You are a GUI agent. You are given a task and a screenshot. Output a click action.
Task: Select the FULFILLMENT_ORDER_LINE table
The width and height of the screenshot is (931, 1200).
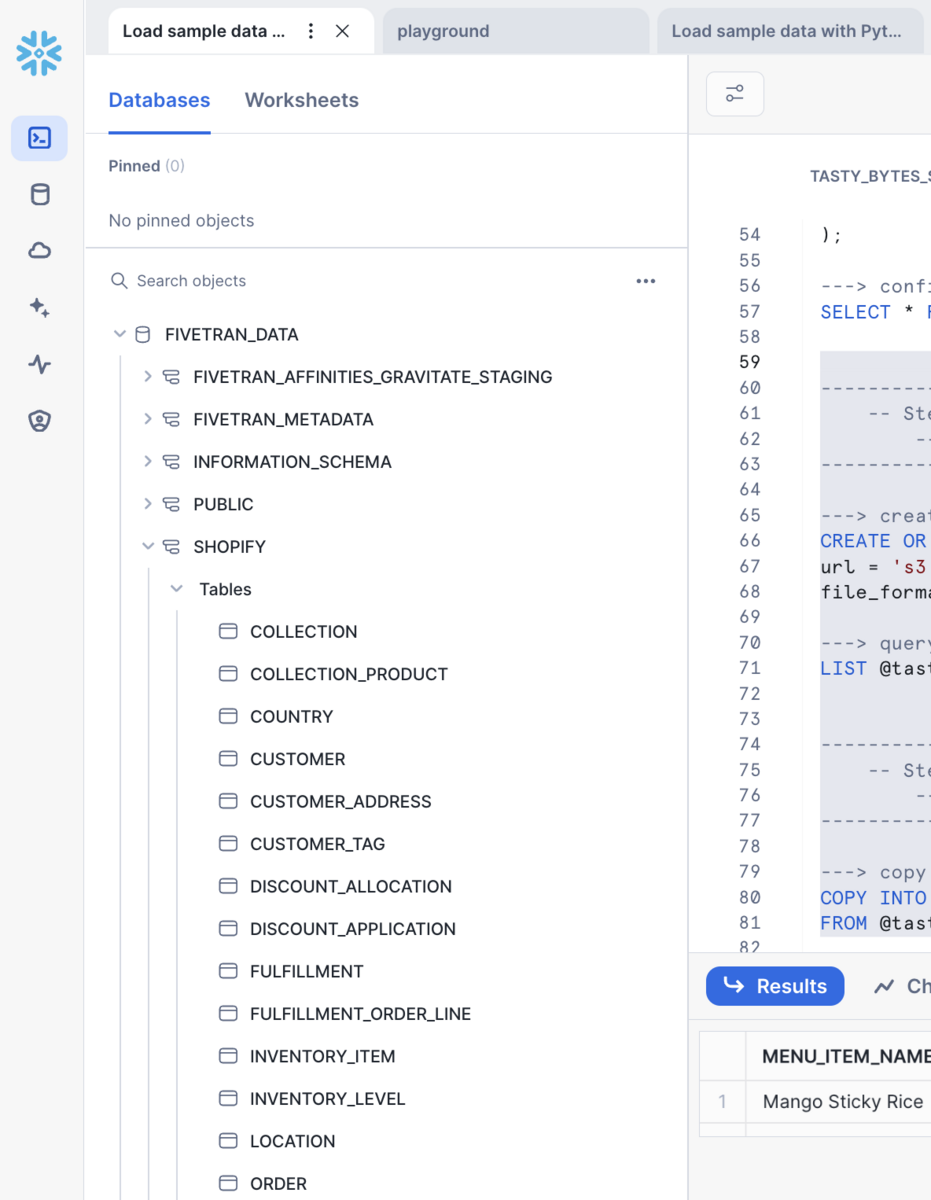361,1014
